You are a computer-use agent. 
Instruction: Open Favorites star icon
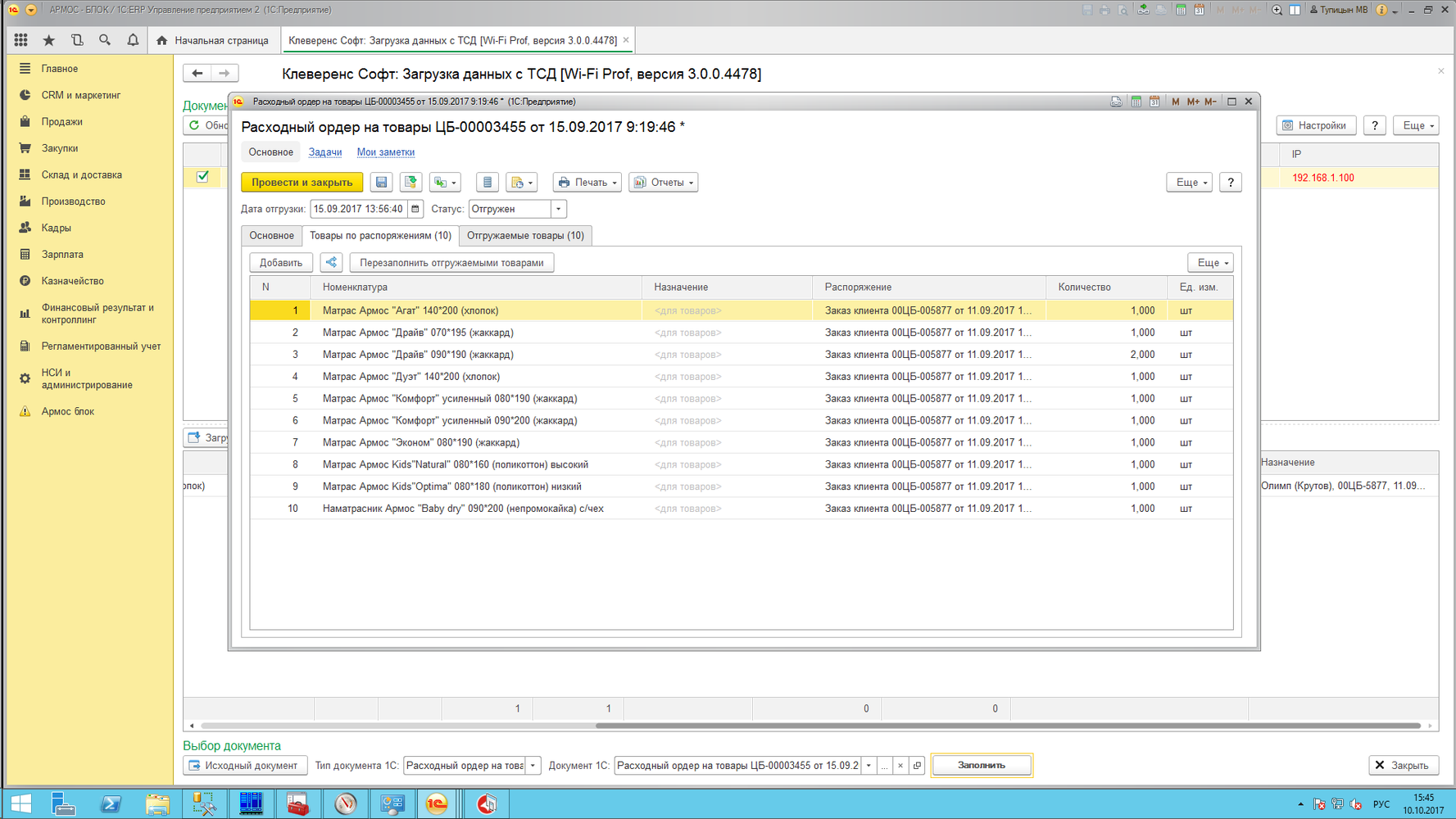click(x=49, y=40)
